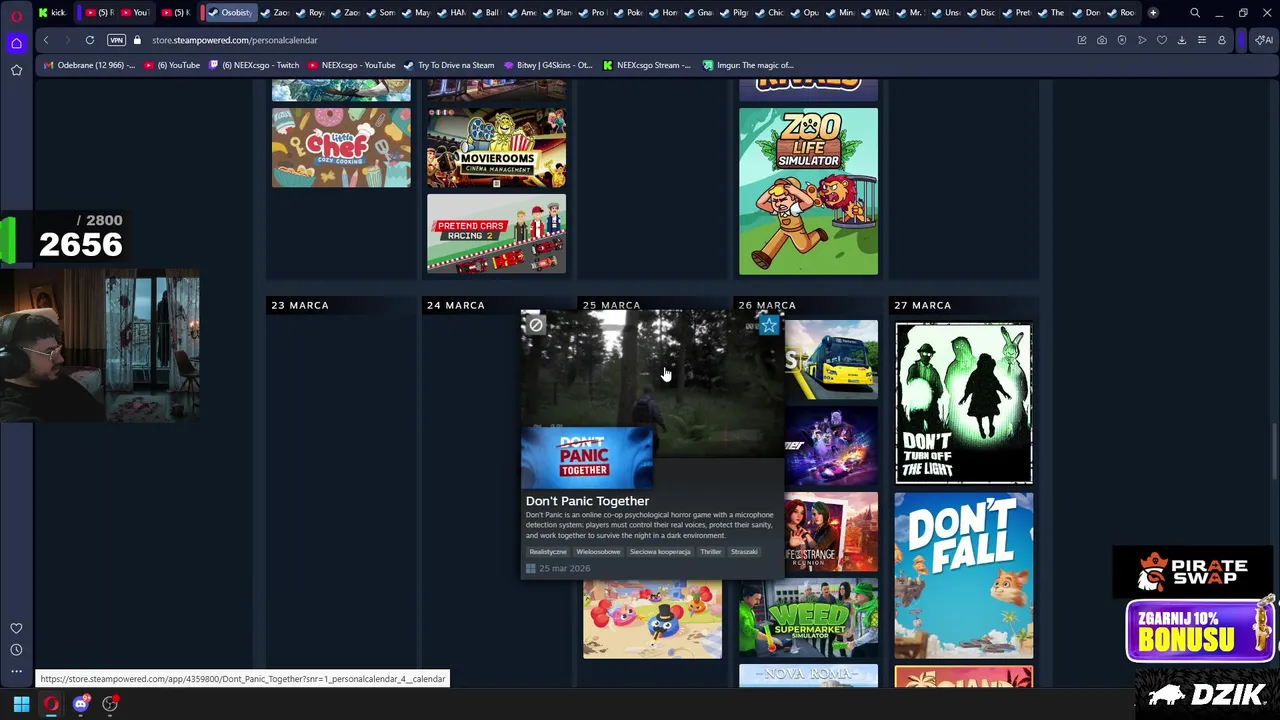Go back using the browser back arrow

[x=46, y=40]
